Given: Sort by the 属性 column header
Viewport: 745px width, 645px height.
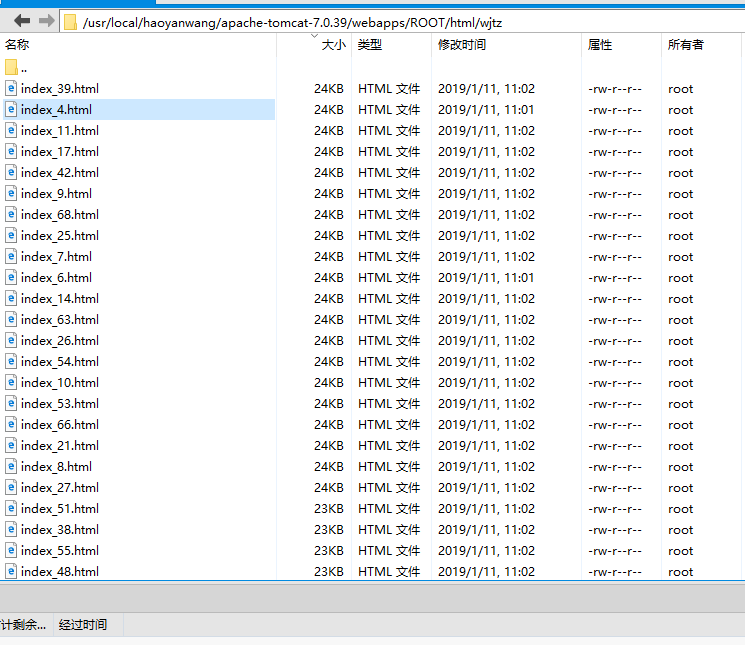Looking at the screenshot, I should (621, 45).
